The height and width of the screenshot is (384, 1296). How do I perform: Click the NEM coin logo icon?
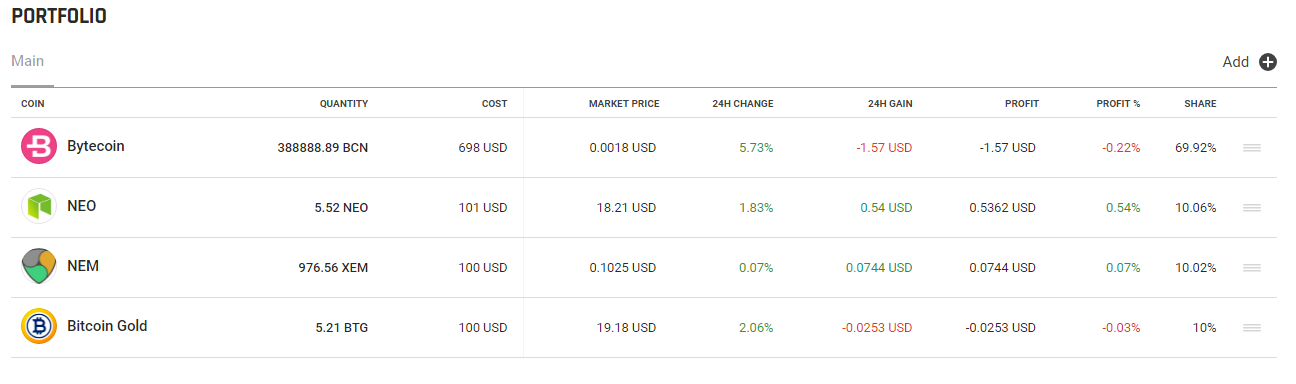[38, 267]
